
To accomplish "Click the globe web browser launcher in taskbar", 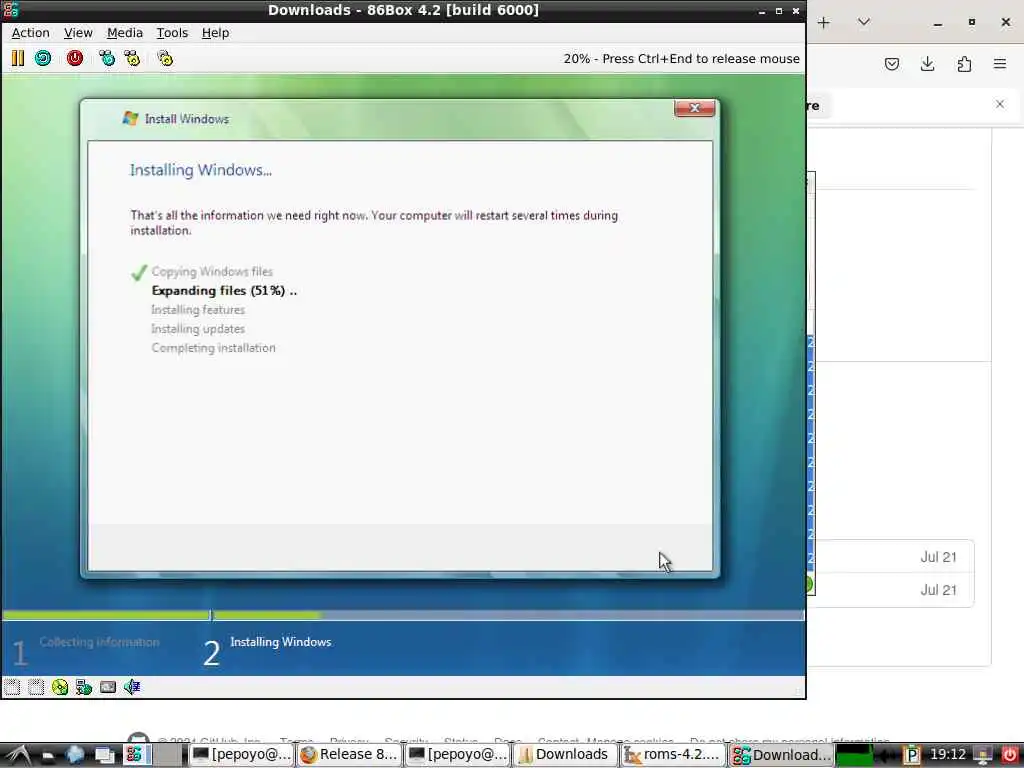I will 75,756.
